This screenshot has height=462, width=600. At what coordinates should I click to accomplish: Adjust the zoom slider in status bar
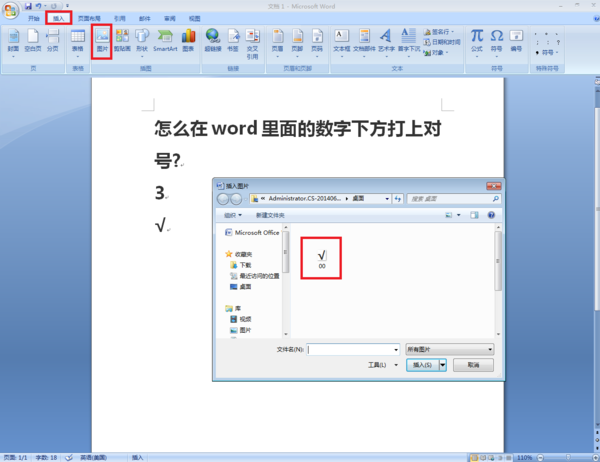point(568,457)
